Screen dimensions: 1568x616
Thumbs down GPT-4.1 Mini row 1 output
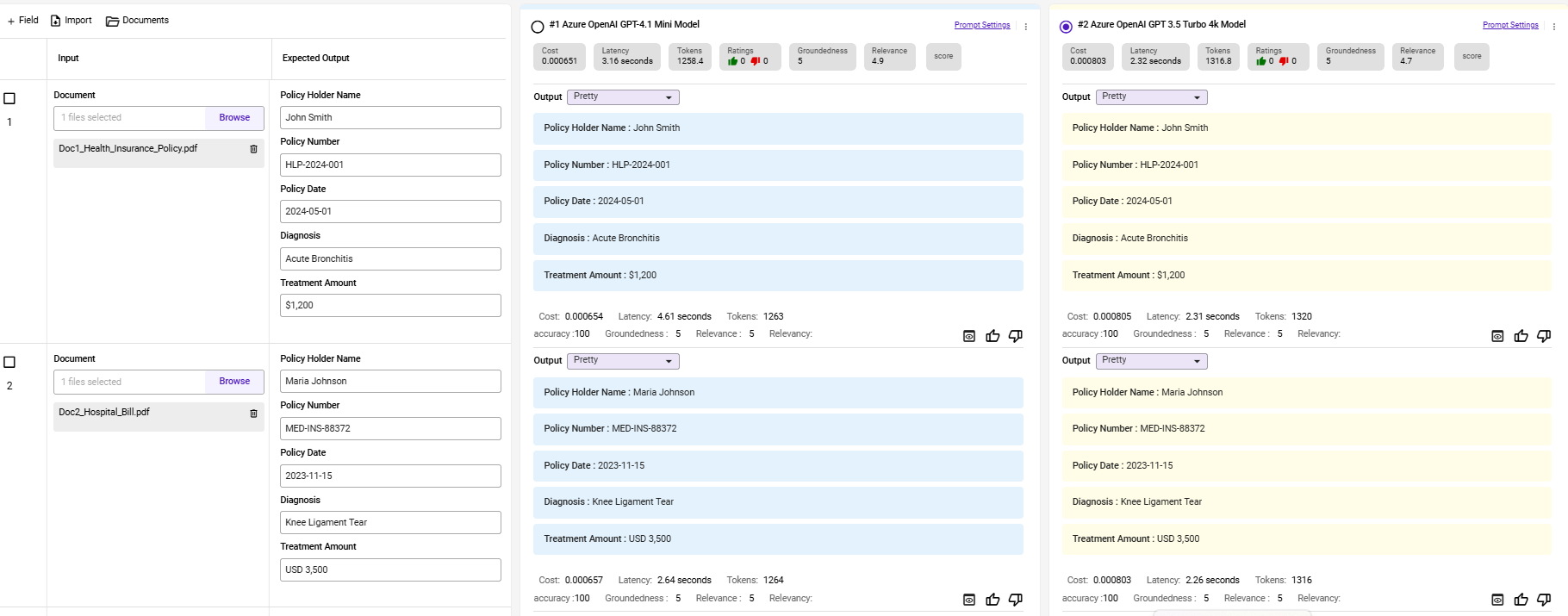click(x=1016, y=336)
